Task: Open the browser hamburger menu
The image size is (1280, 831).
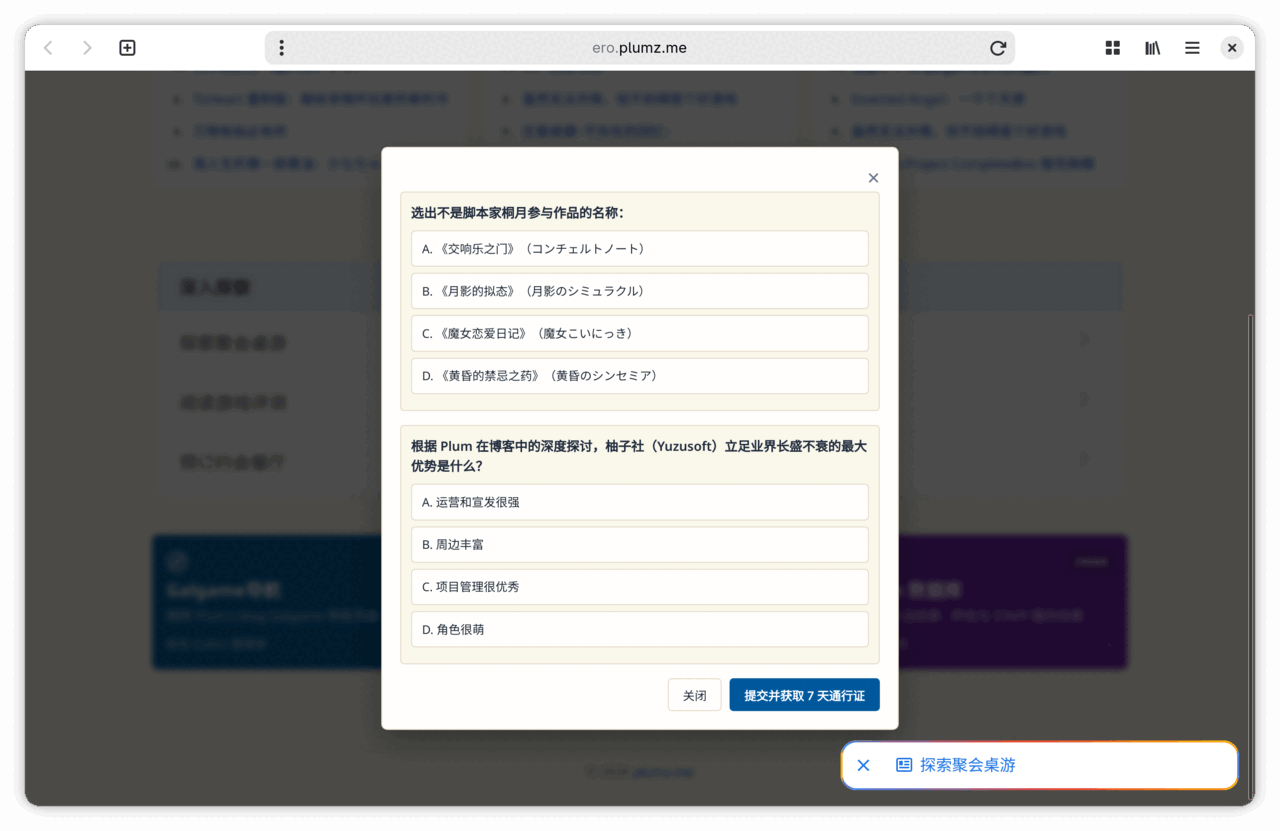Action: 1192,48
